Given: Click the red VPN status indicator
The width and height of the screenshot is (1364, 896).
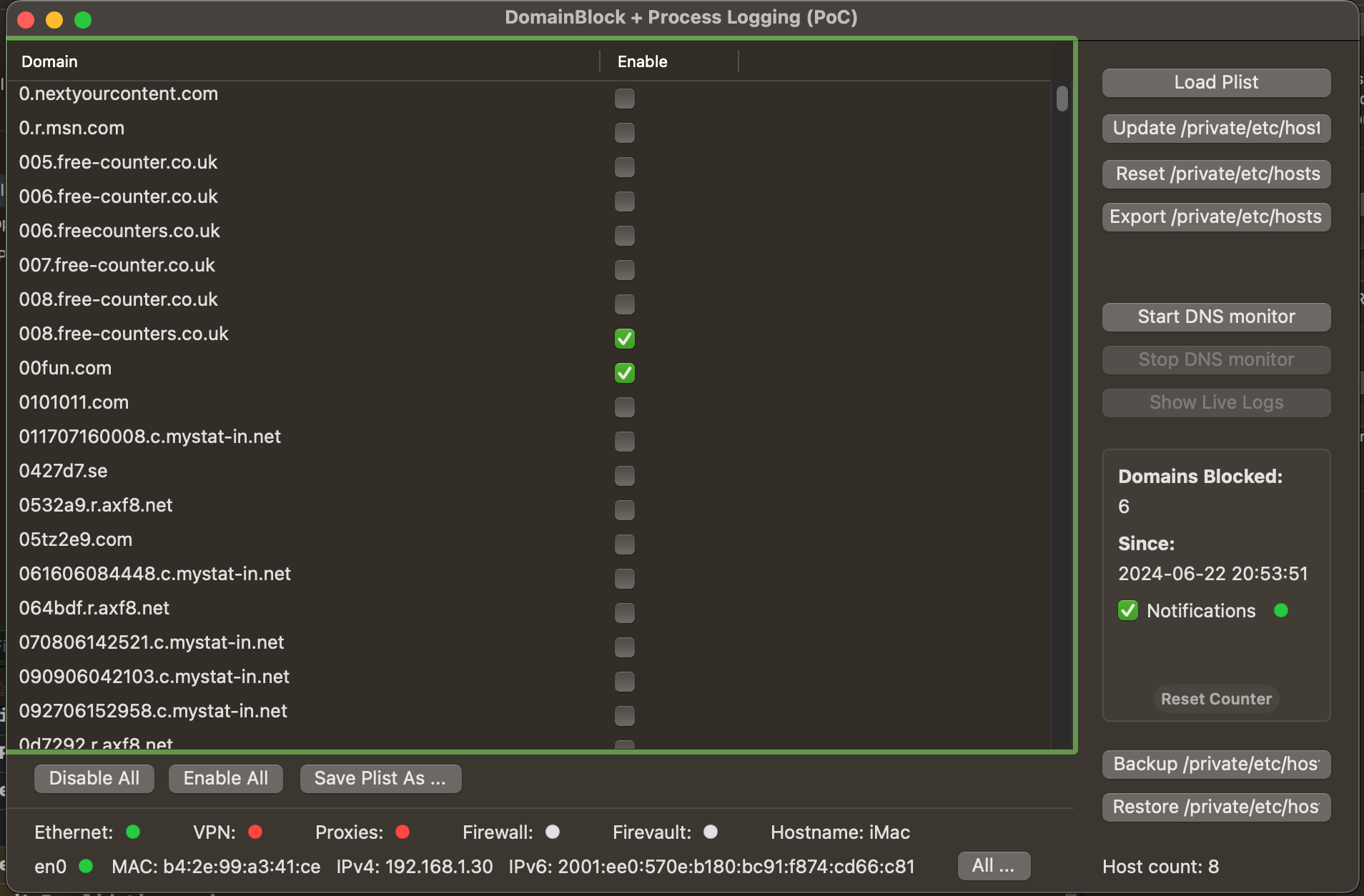Looking at the screenshot, I should pyautogui.click(x=257, y=832).
